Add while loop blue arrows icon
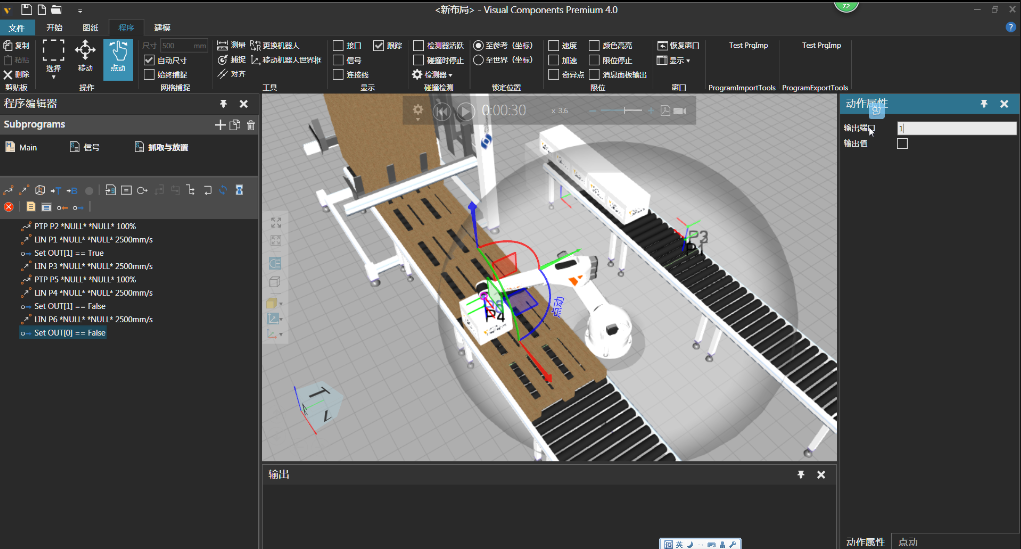1021x549 pixels. [223, 190]
